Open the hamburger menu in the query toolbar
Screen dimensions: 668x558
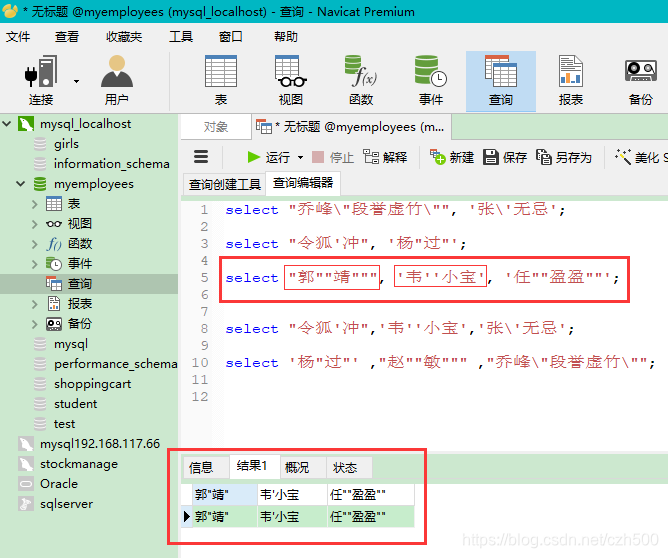201,157
